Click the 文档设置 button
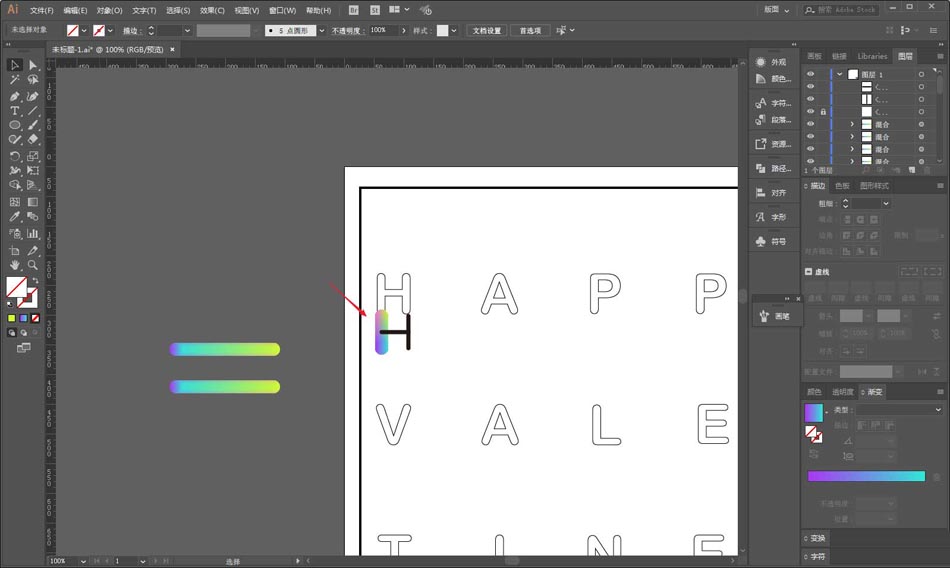The height and width of the screenshot is (568, 950). 487,30
